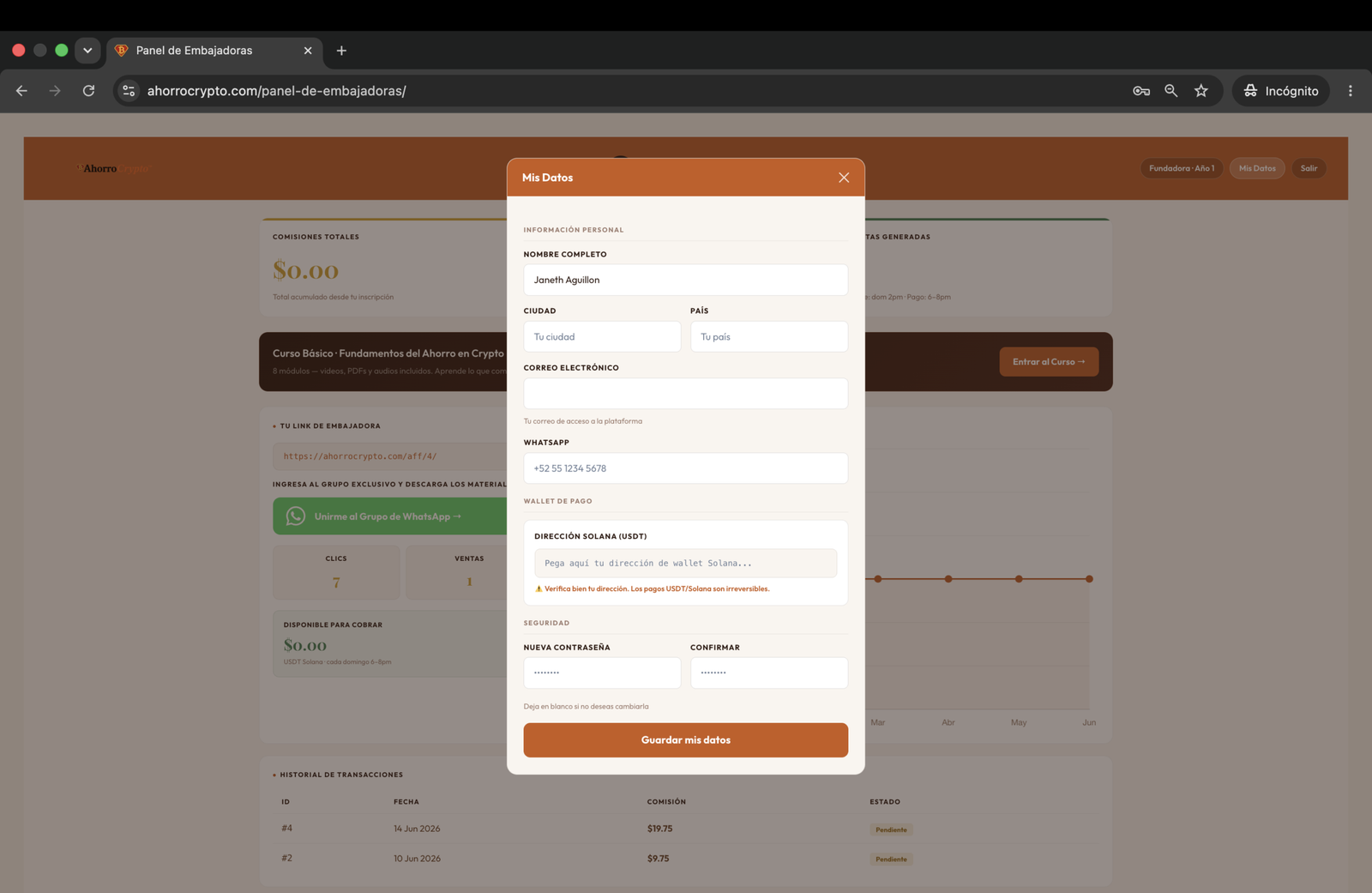This screenshot has height=893, width=1372.
Task: Click the browser forward arrow
Action: point(55,91)
